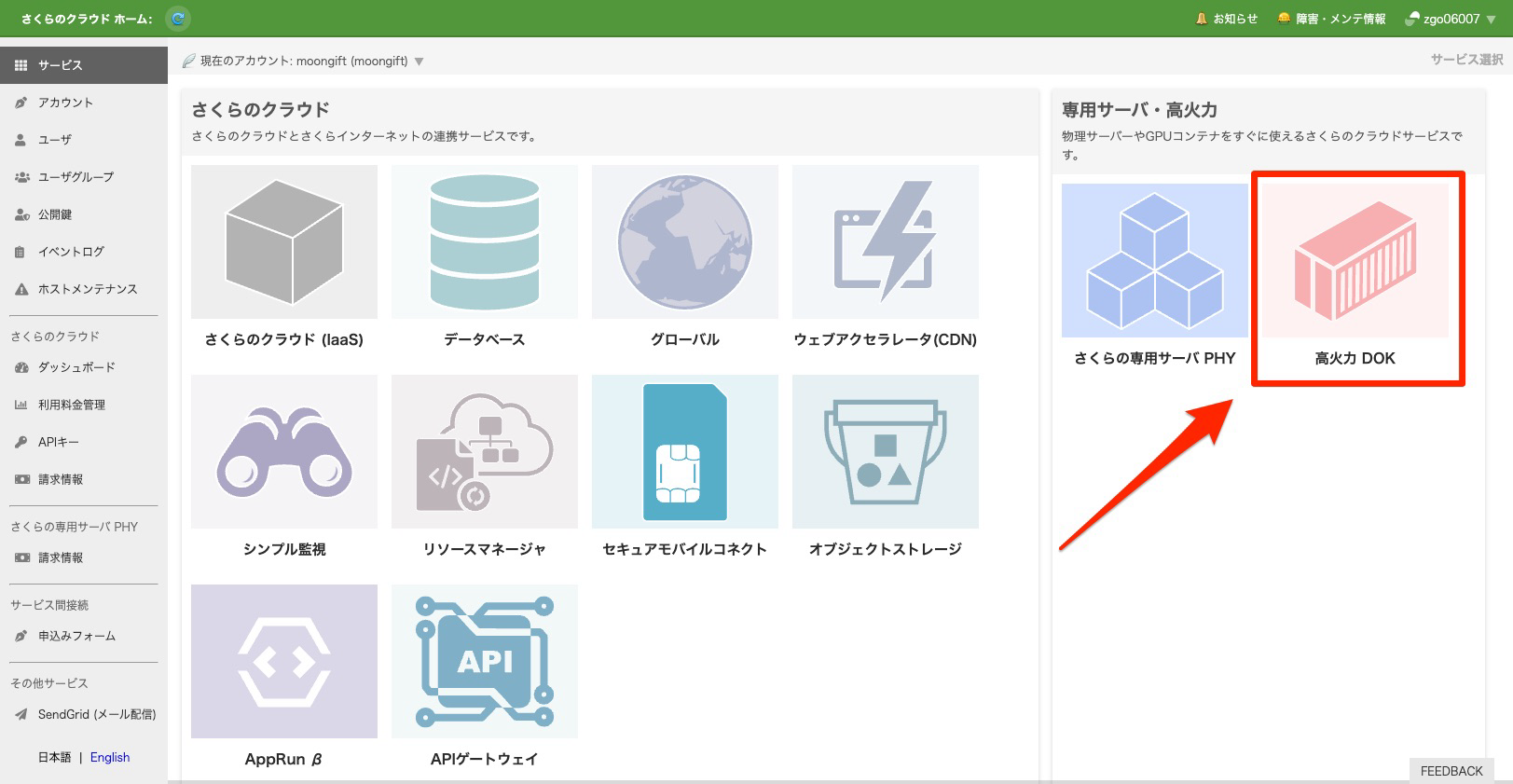Open the グローバル globe icon
This screenshot has width=1513, height=784.
[x=685, y=242]
